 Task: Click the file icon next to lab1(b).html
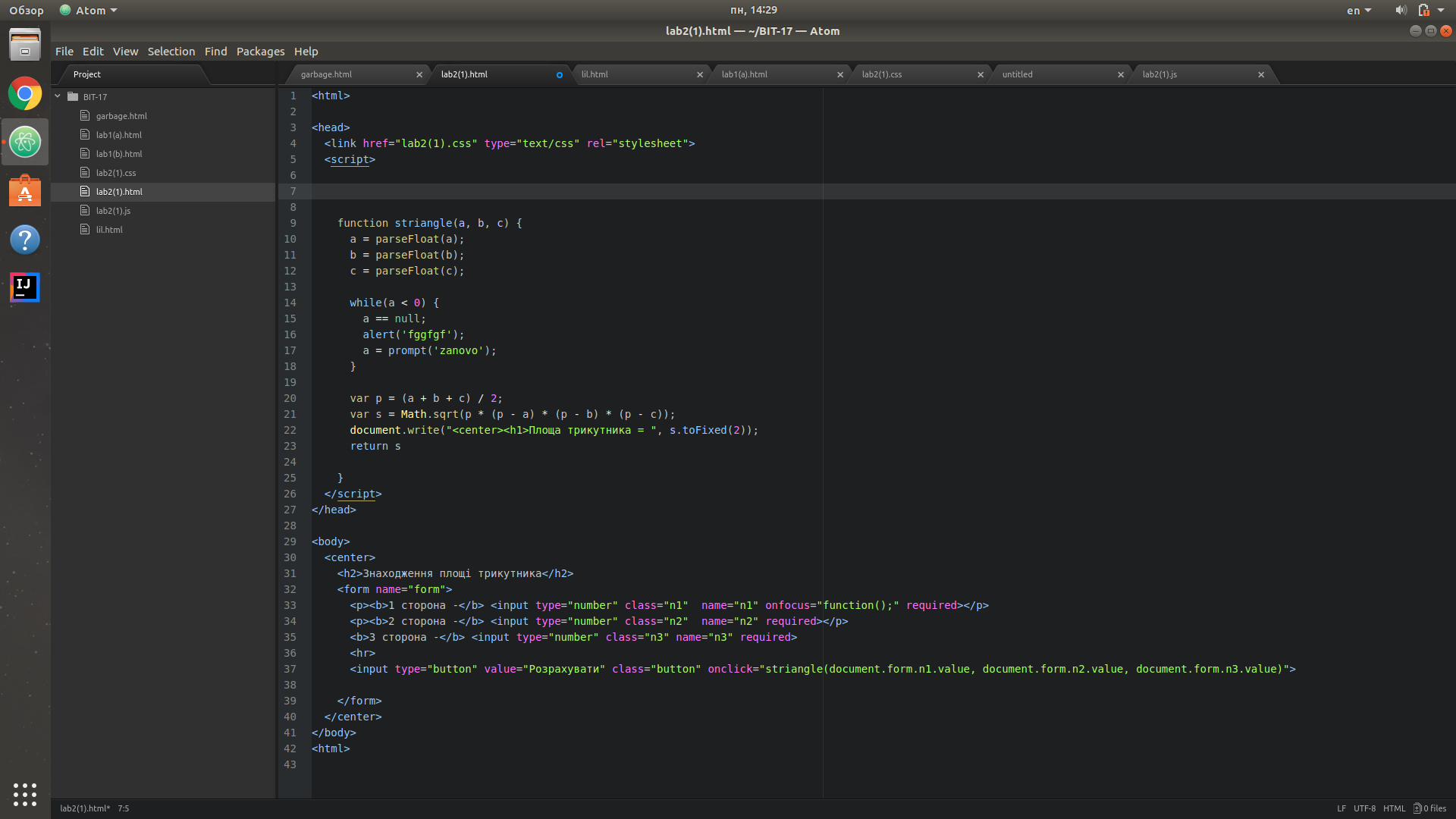click(85, 153)
